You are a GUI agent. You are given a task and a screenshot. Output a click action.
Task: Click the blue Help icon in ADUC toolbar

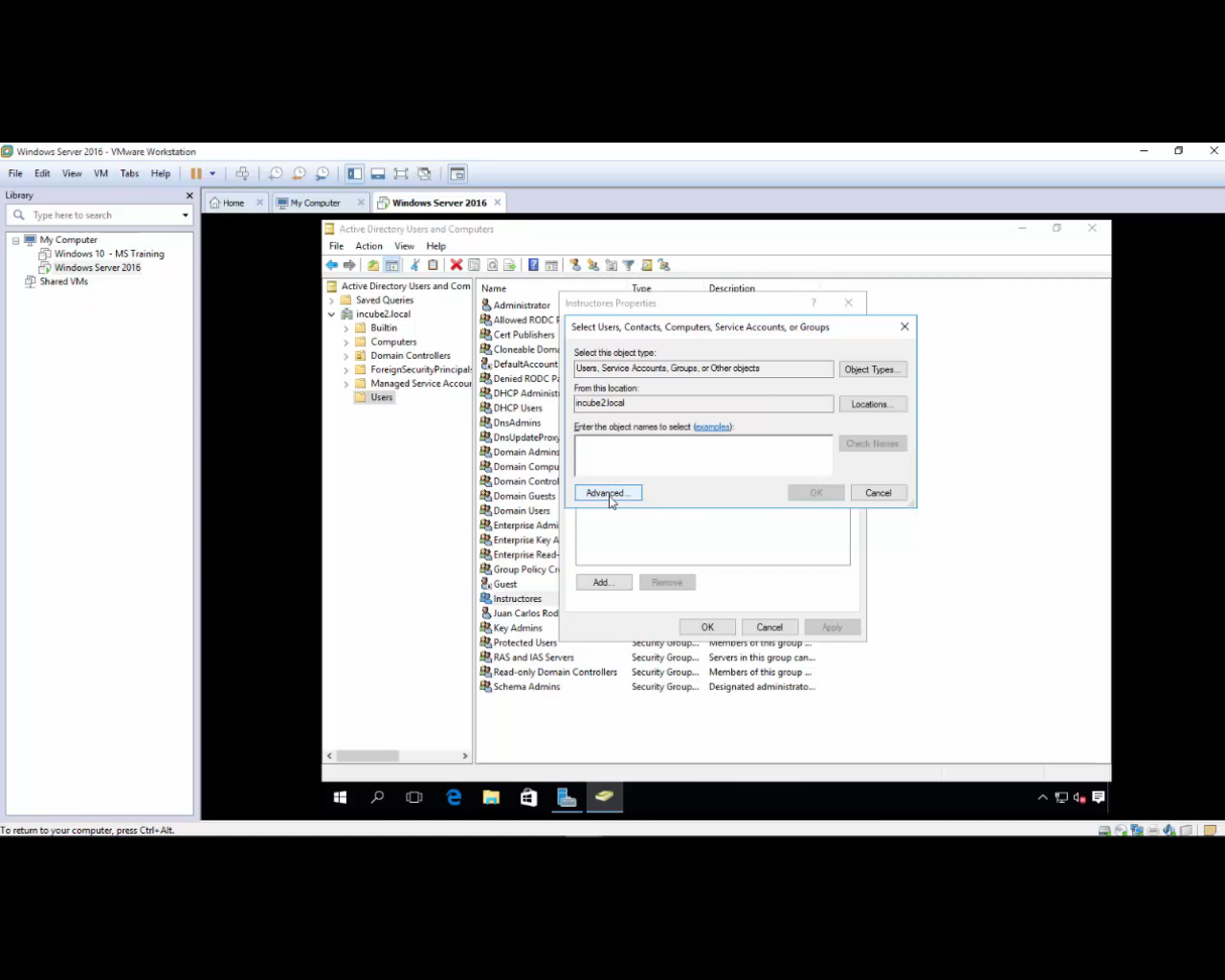pyautogui.click(x=533, y=265)
